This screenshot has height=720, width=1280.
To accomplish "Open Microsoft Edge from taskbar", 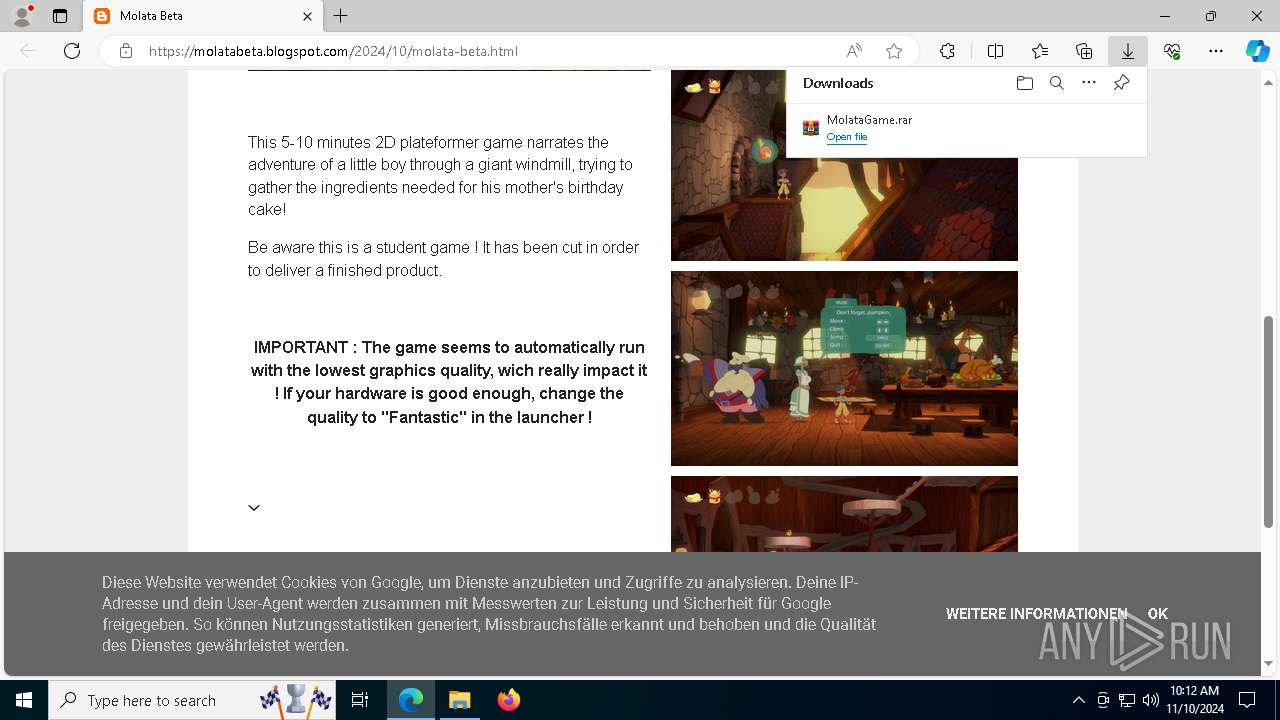I will coord(411,700).
